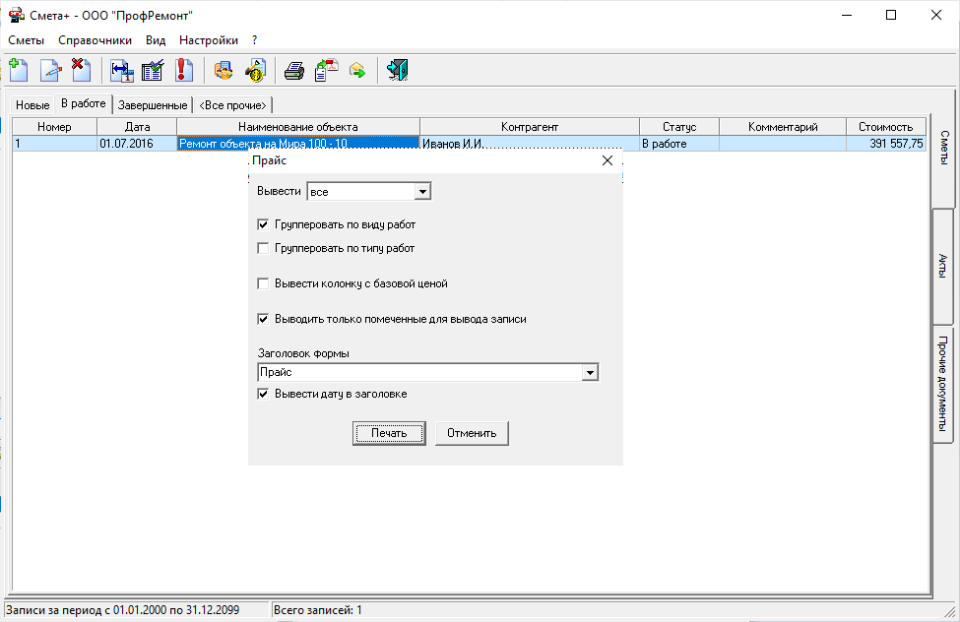Sort by the Дата column header
This screenshot has height=622, width=960.
(x=137, y=127)
